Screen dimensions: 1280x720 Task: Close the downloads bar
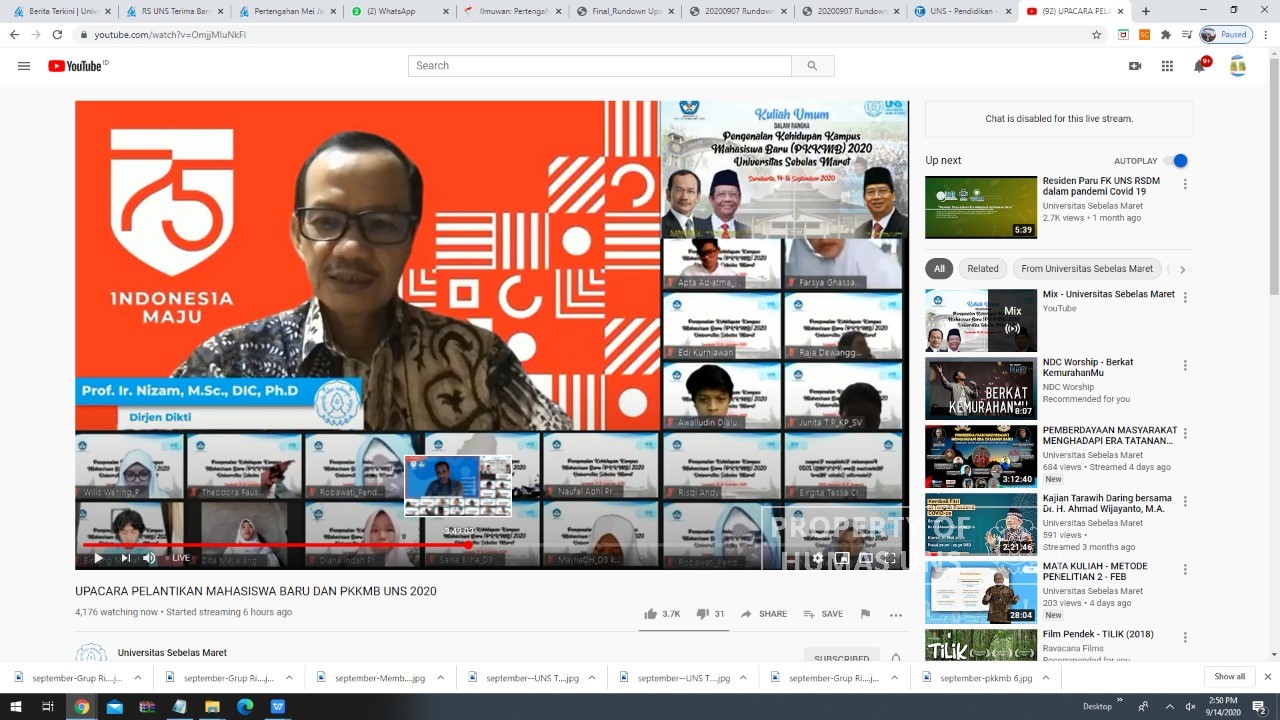point(1268,677)
